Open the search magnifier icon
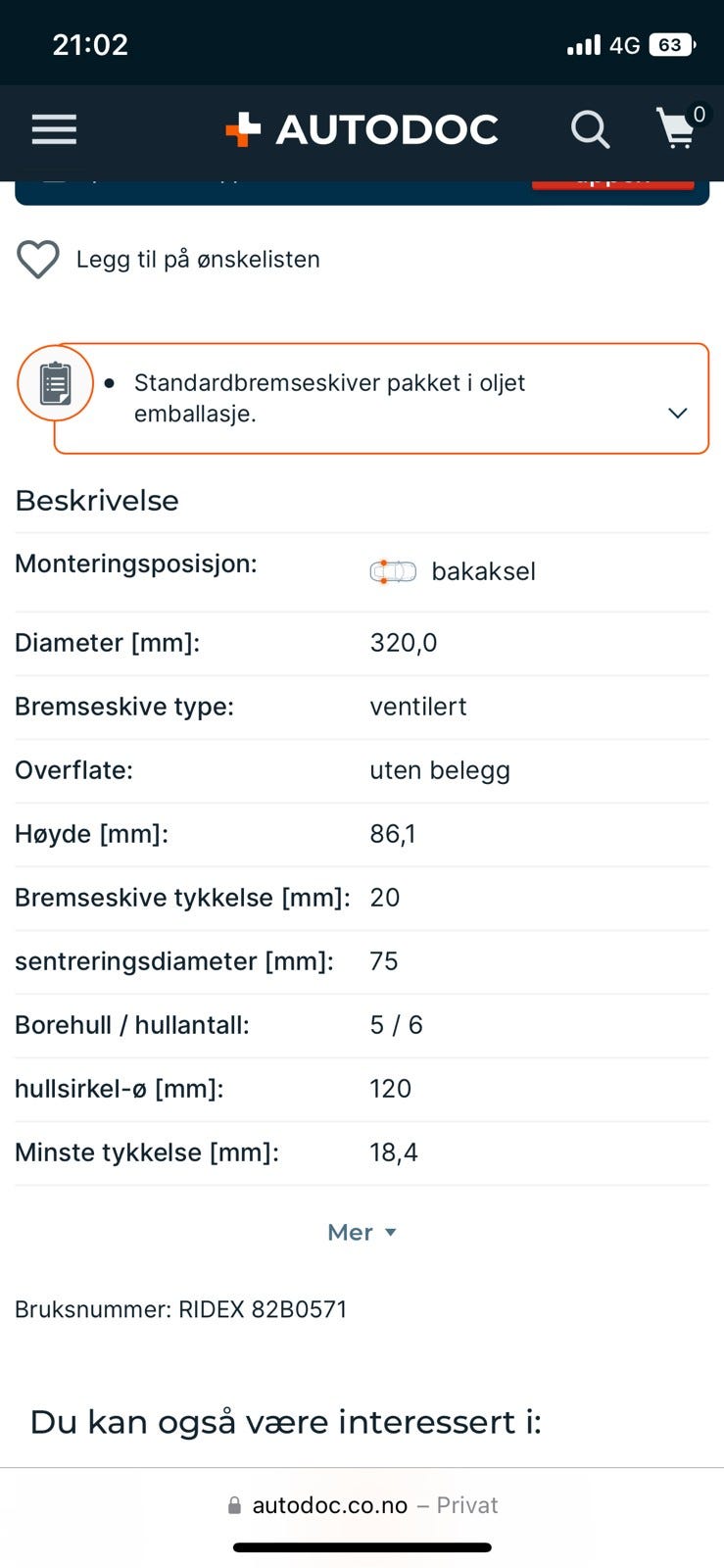This screenshot has height=1568, width=724. click(590, 129)
